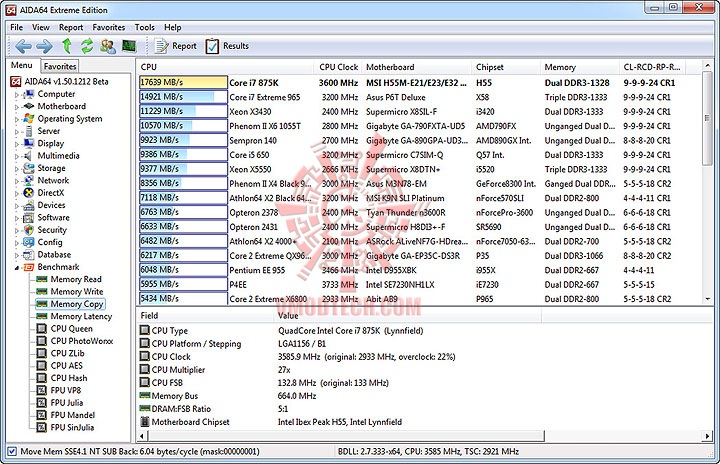Select the Computer tree icon
Image resolution: width=720 pixels, height=464 pixels.
(x=29, y=94)
